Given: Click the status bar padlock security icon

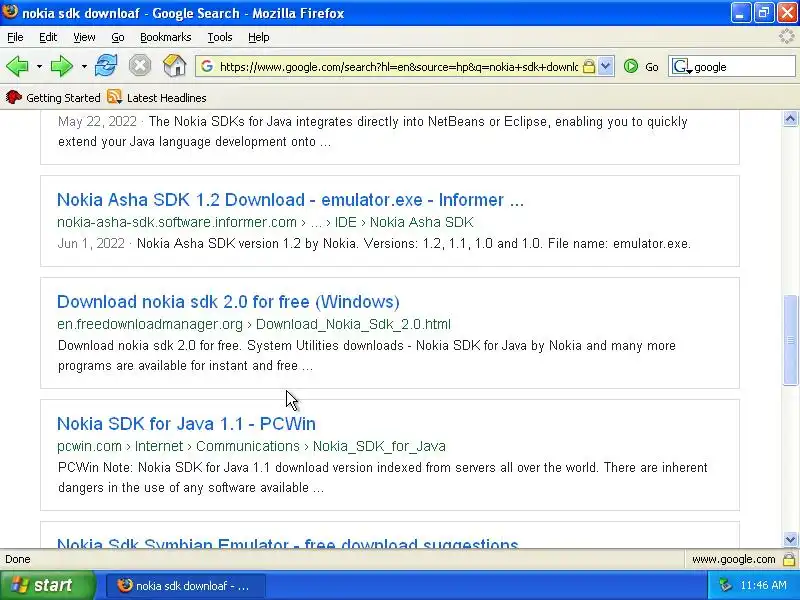Looking at the screenshot, I should [789, 559].
